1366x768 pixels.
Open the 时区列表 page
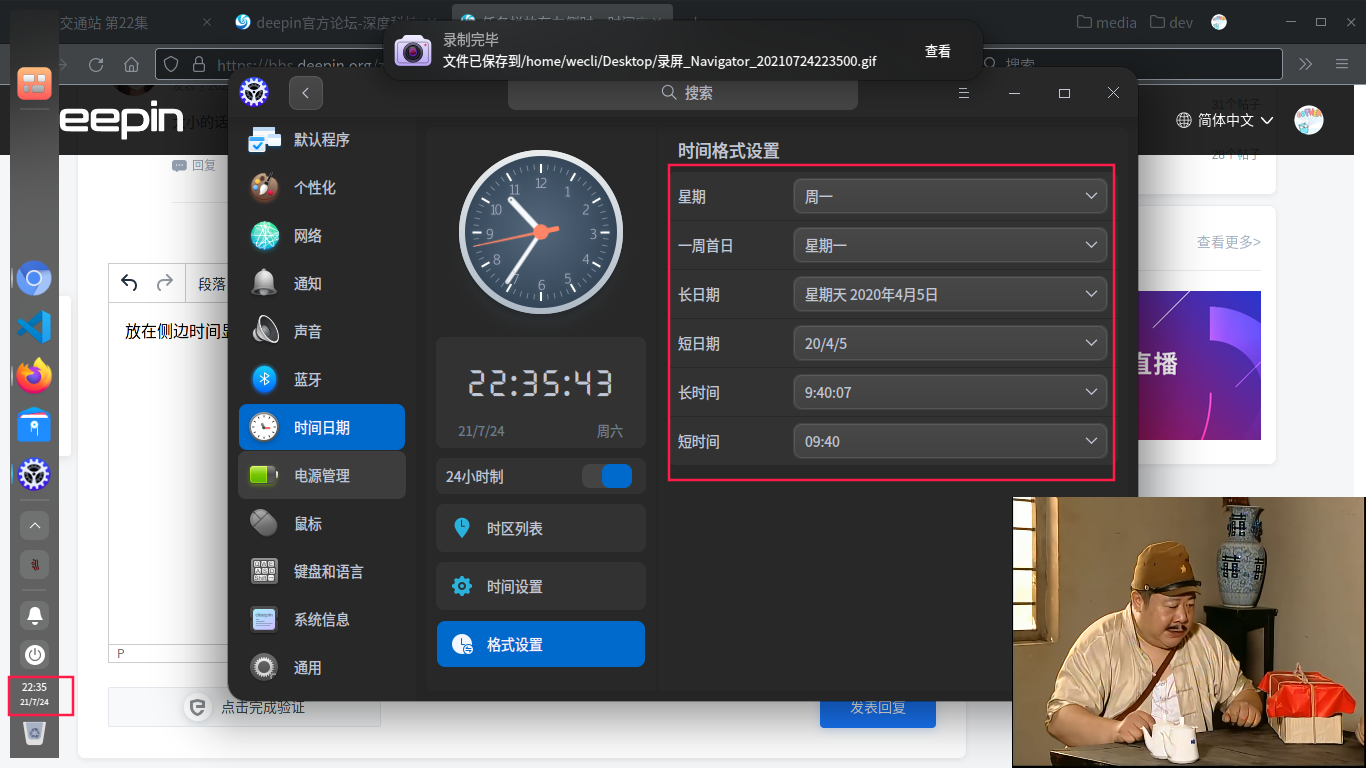pos(541,528)
